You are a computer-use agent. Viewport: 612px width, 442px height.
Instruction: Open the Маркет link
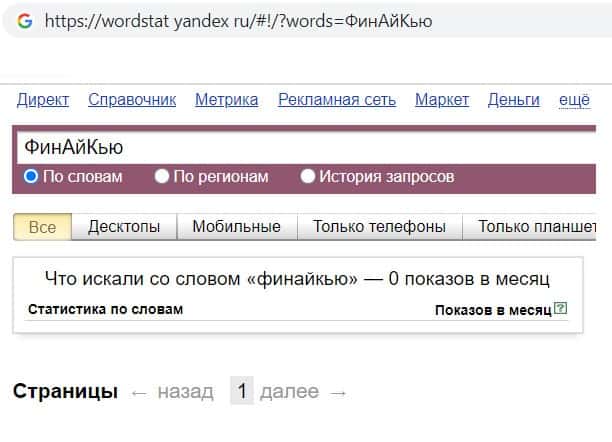(x=441, y=99)
